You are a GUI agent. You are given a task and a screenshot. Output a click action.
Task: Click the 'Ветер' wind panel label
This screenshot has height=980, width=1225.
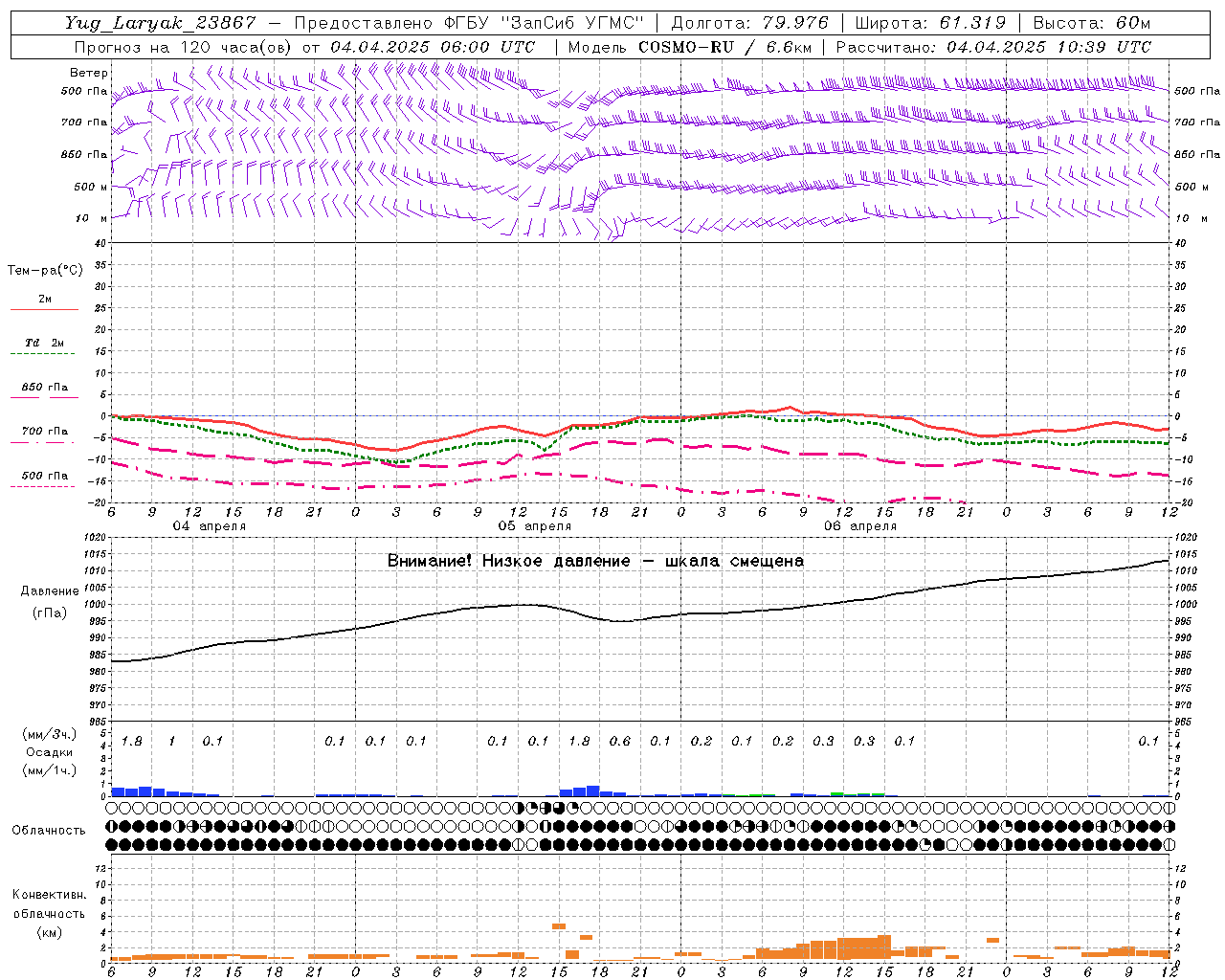pyautogui.click(x=89, y=73)
